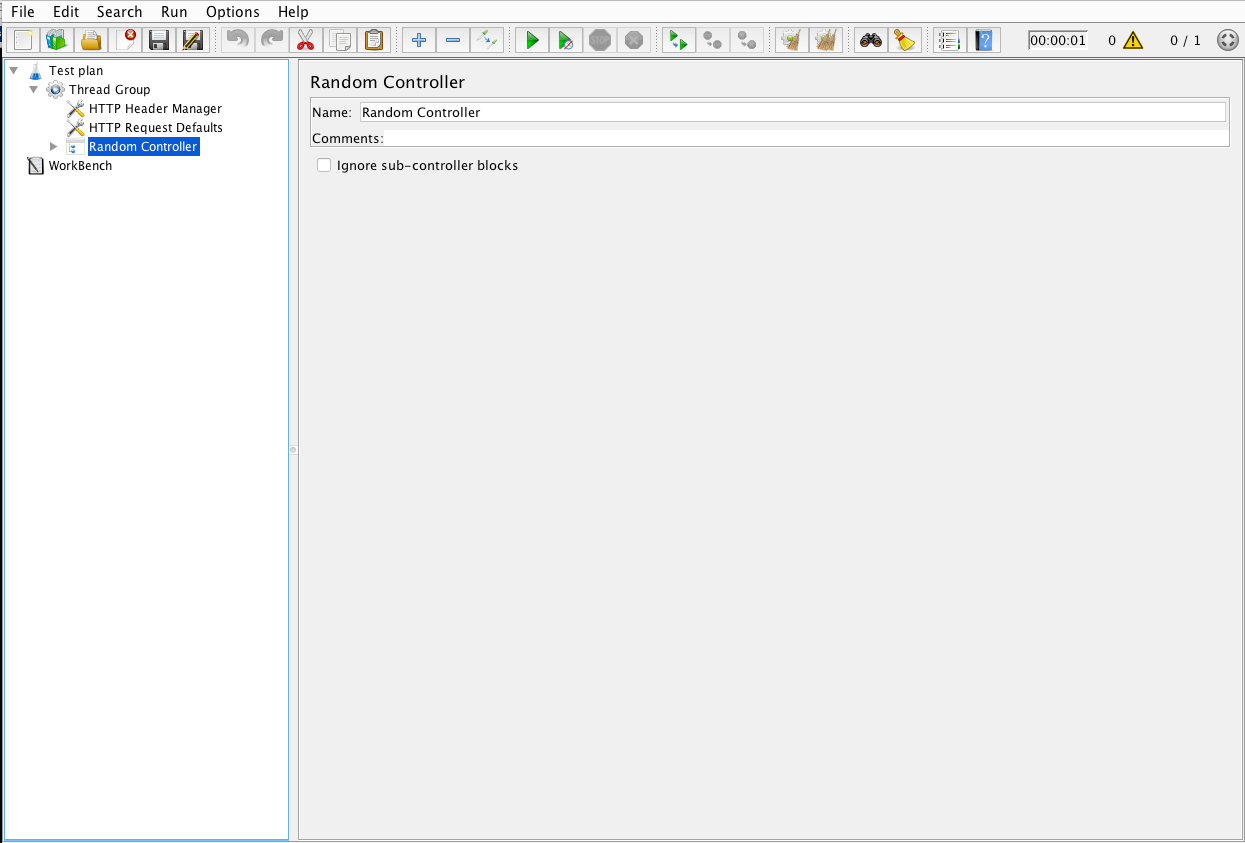Select HTTP Header Manager in tree
This screenshot has height=843, width=1245.
tap(155, 109)
